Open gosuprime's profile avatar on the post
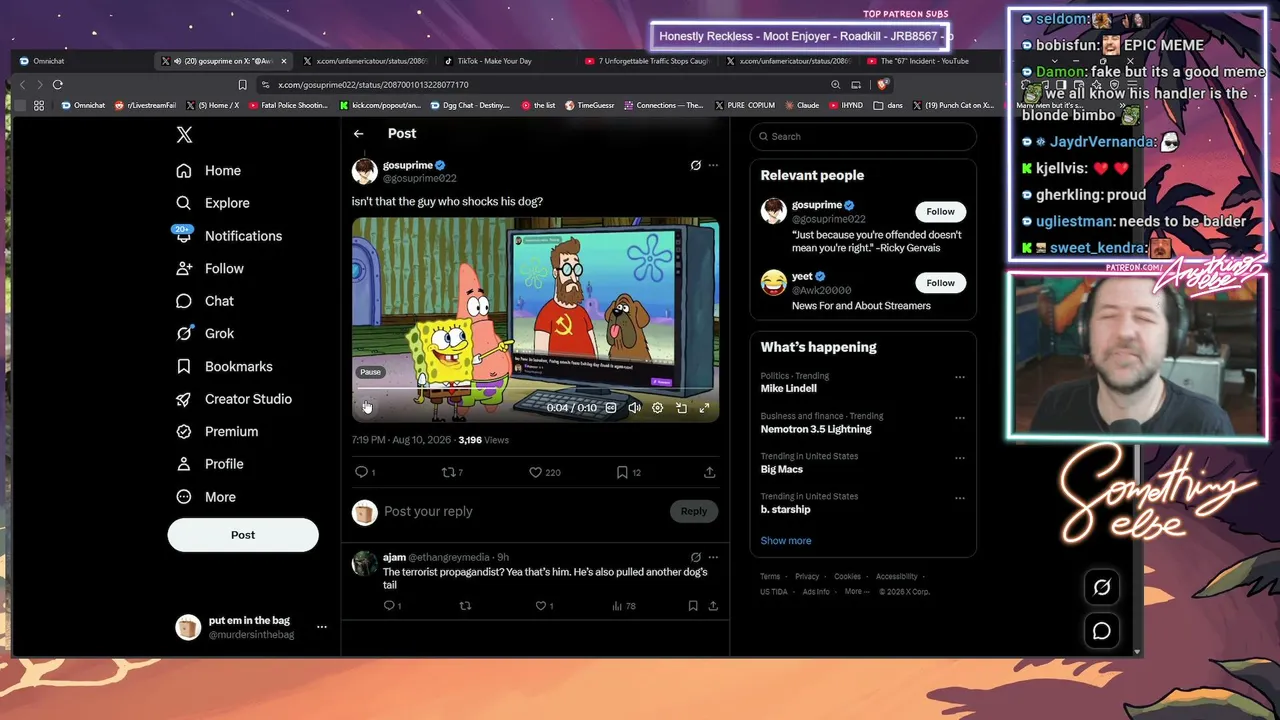Viewport: 1280px width, 720px height. point(364,171)
